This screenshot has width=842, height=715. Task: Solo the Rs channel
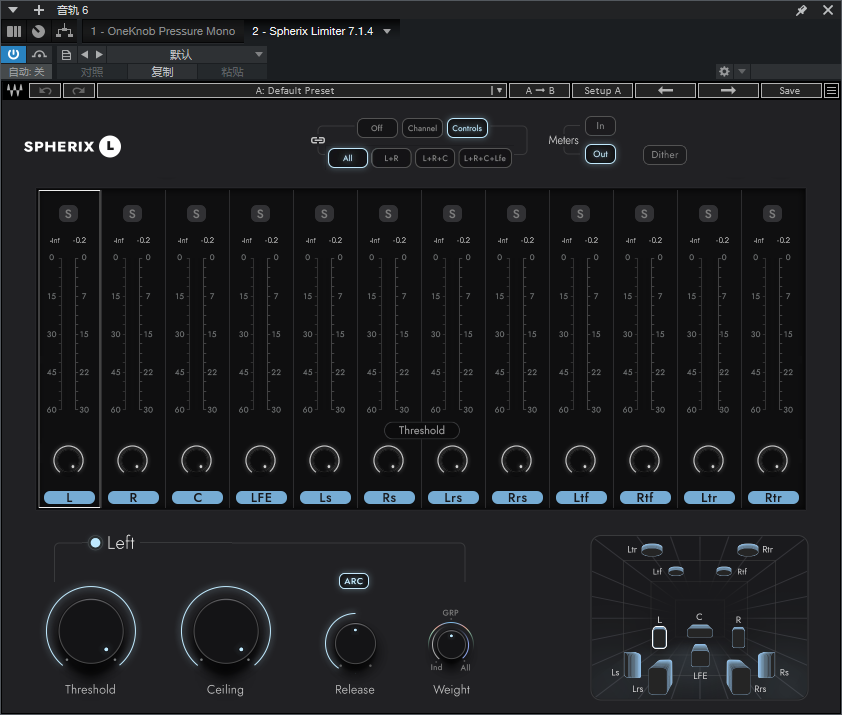pyautogui.click(x=388, y=214)
